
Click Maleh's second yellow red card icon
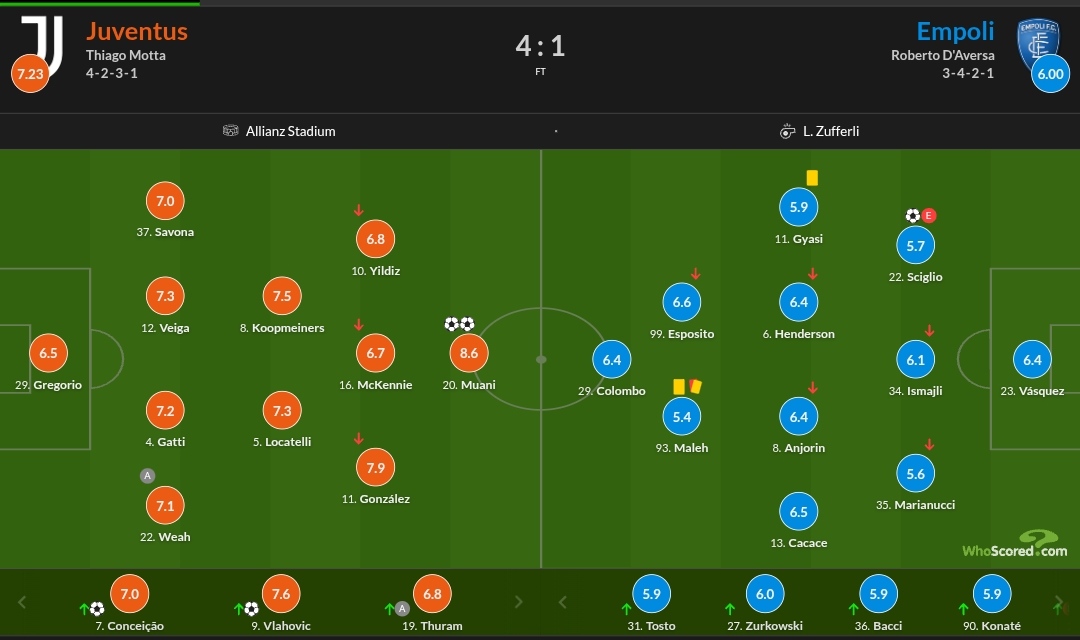(696, 386)
